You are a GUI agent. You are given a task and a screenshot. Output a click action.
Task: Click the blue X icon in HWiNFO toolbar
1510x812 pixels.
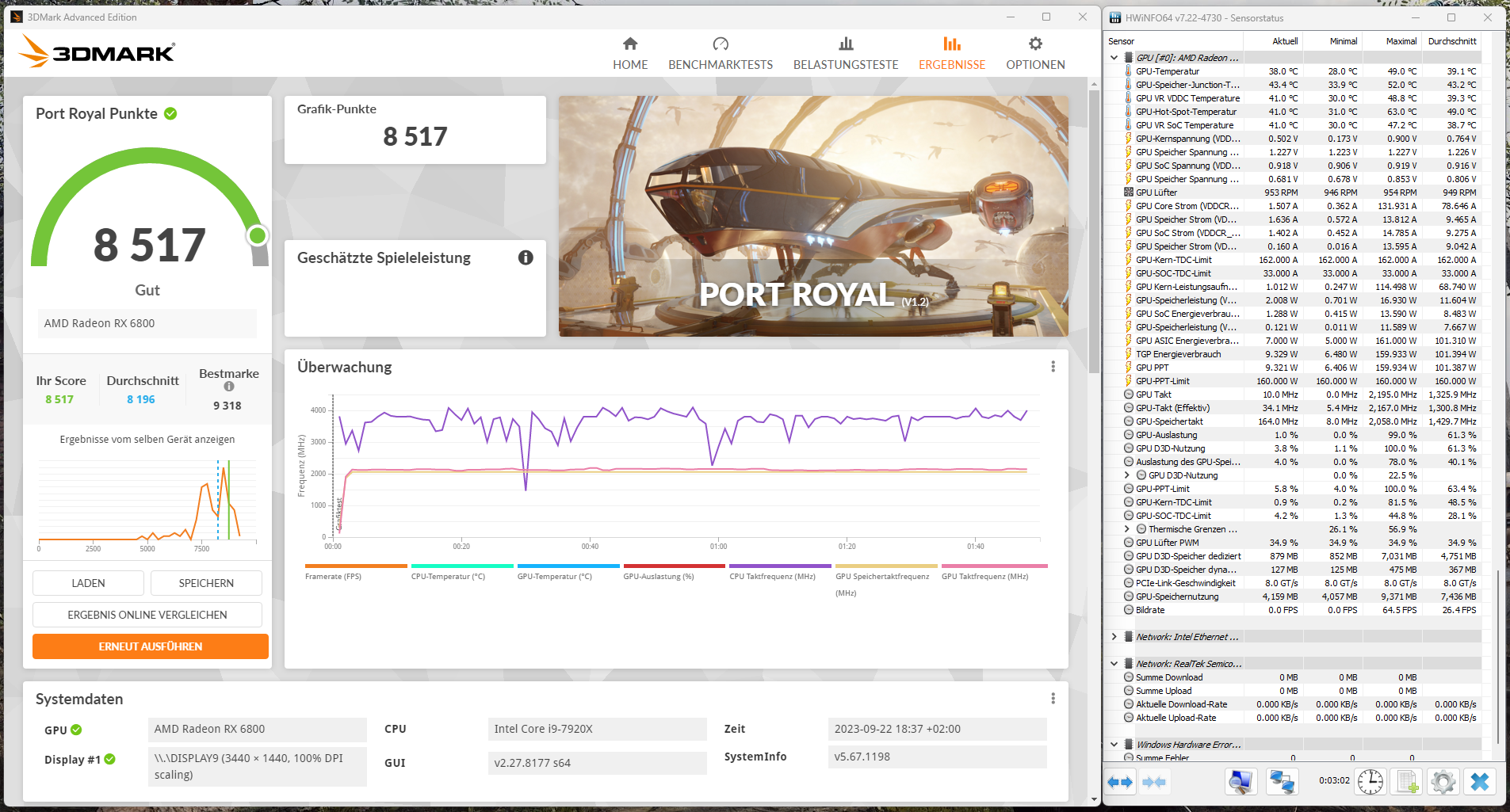point(1480,782)
